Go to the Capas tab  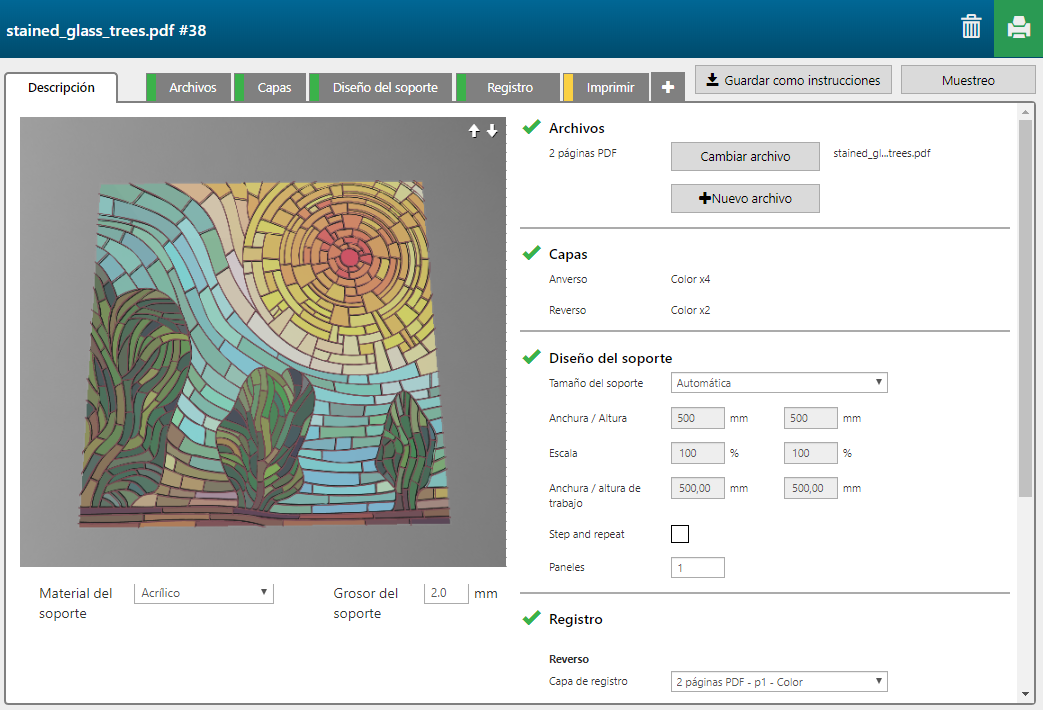[x=274, y=88]
